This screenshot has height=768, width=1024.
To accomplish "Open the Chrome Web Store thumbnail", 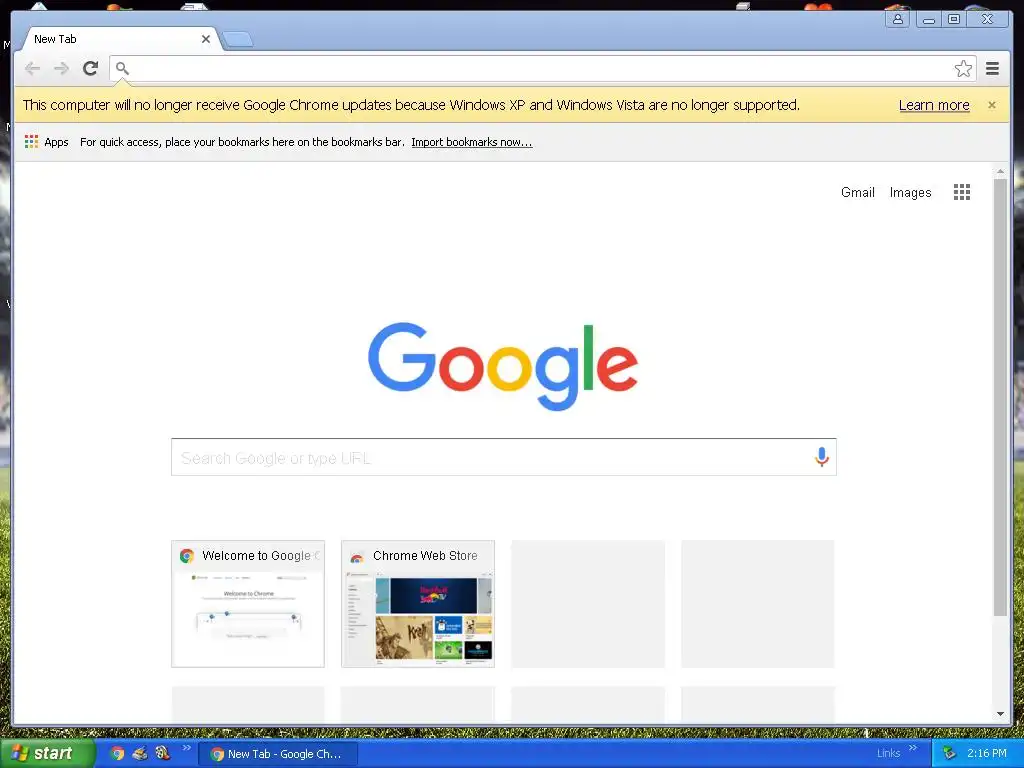I will 418,603.
